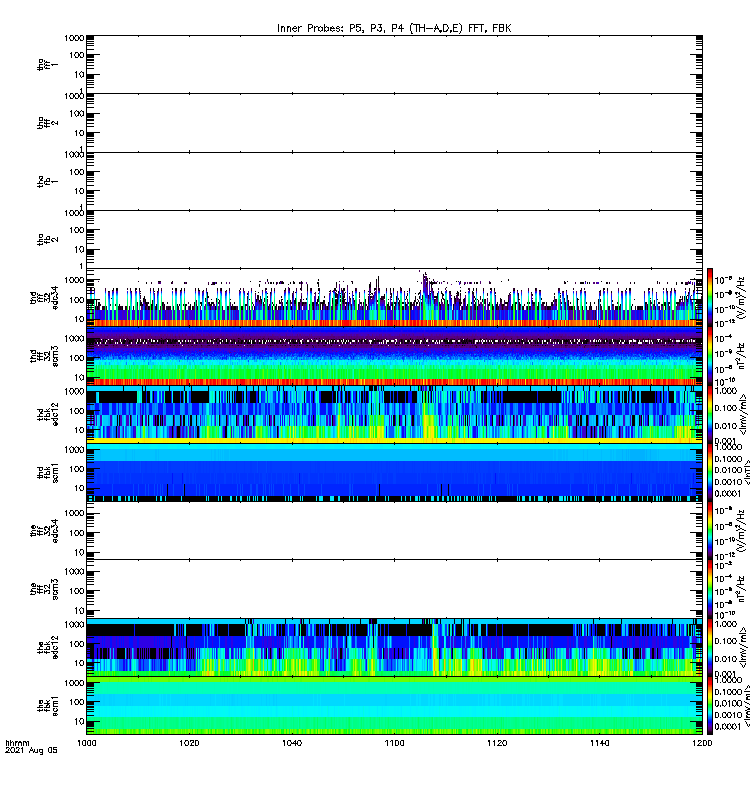Click the 1140 time tick label
This screenshot has height=800, width=750.
(x=599, y=743)
